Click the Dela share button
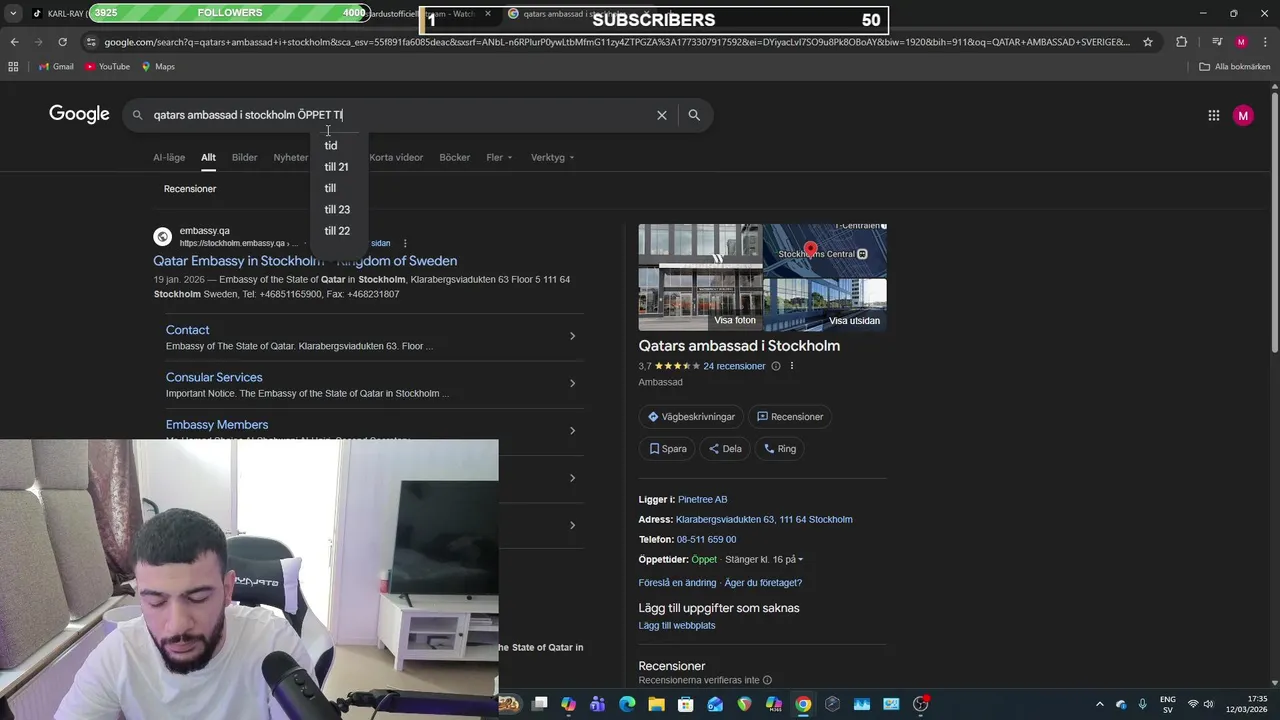 click(x=725, y=449)
